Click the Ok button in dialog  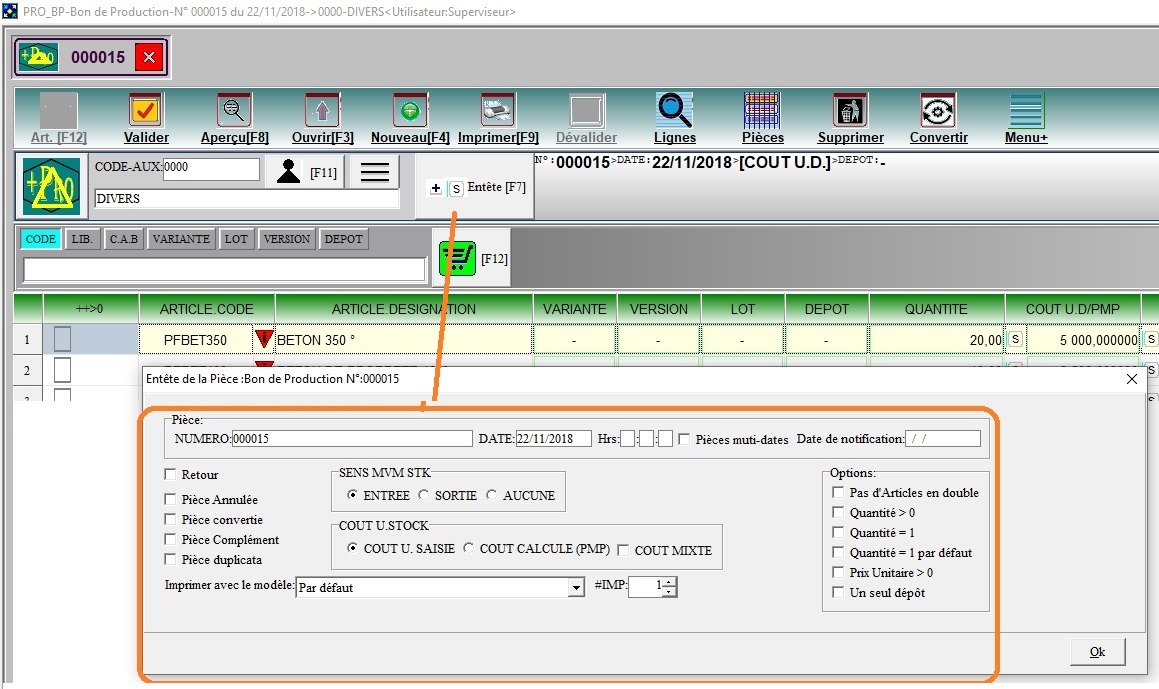(x=1096, y=652)
